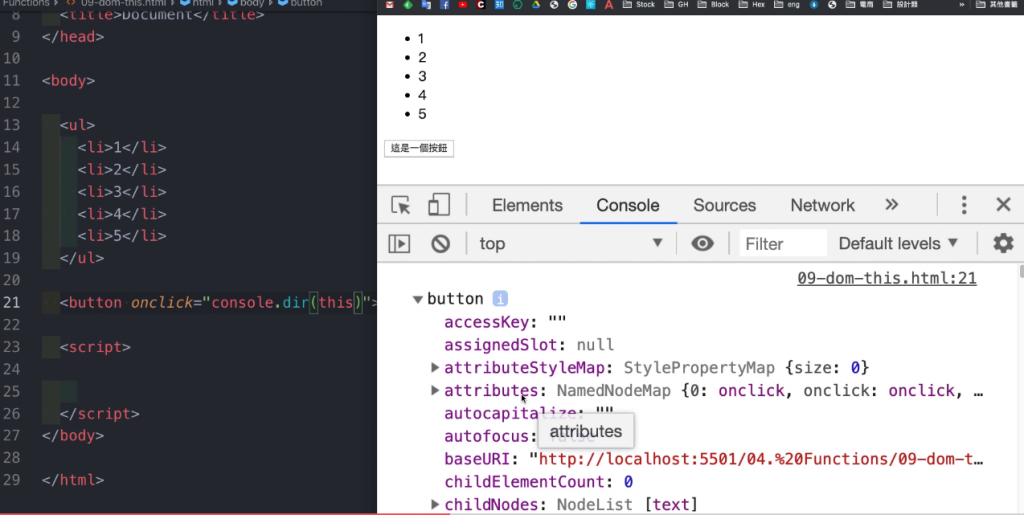Click the 這是一個按鈕 button on the page
This screenshot has width=1024, height=515.
[419, 148]
